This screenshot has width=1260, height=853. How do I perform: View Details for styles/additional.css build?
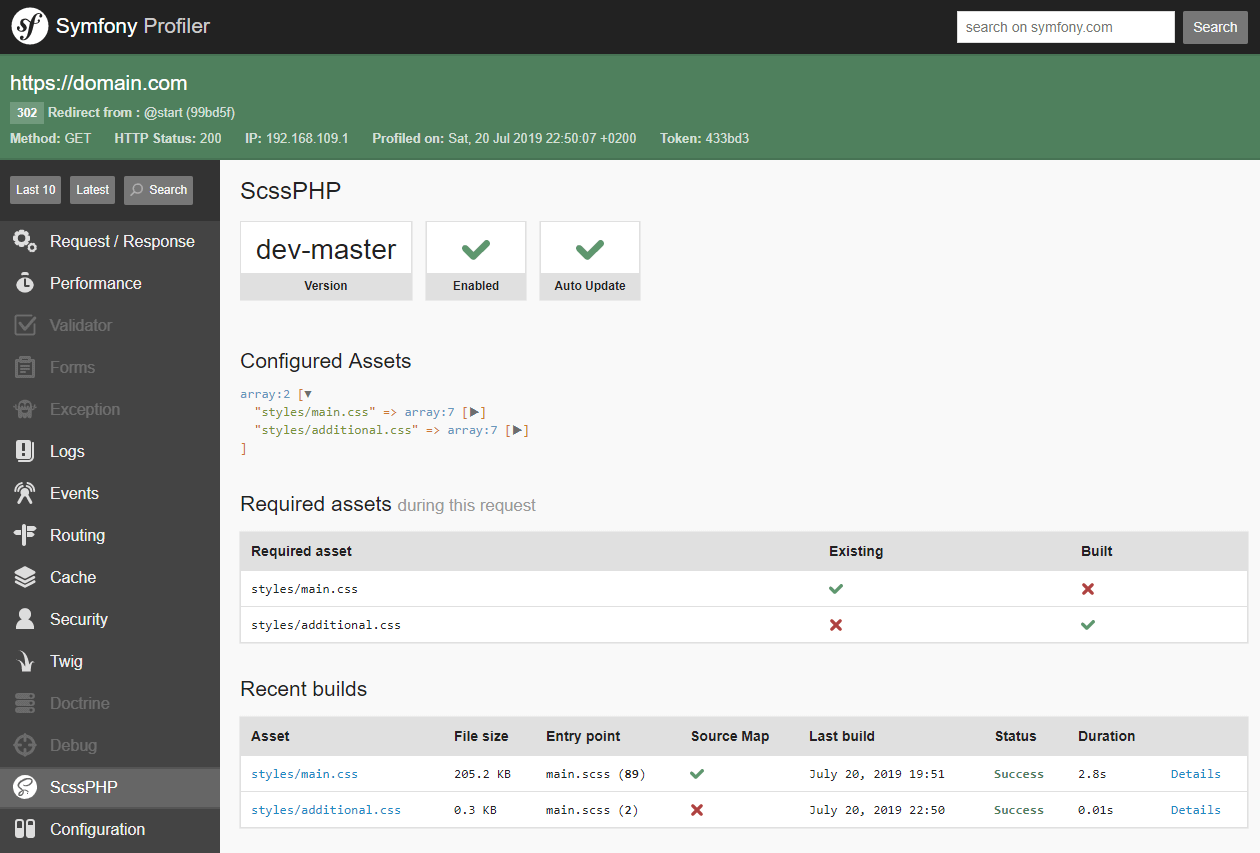coord(1196,810)
